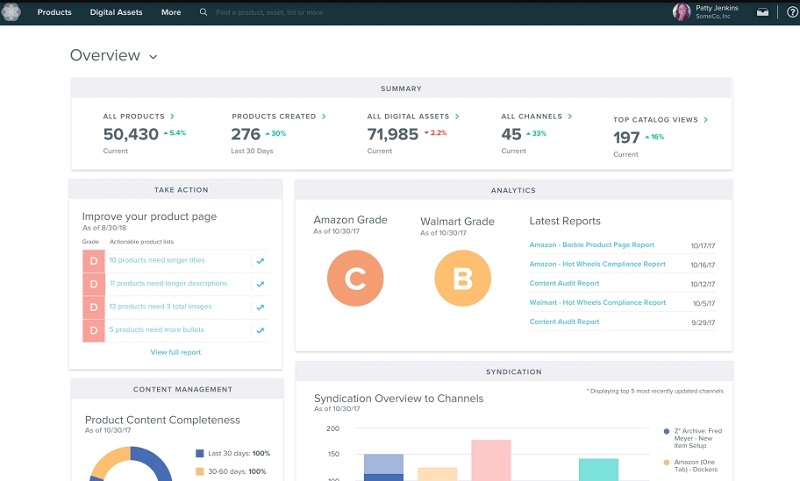800x481 pixels.
Task: Click View full report link
Action: click(176, 352)
